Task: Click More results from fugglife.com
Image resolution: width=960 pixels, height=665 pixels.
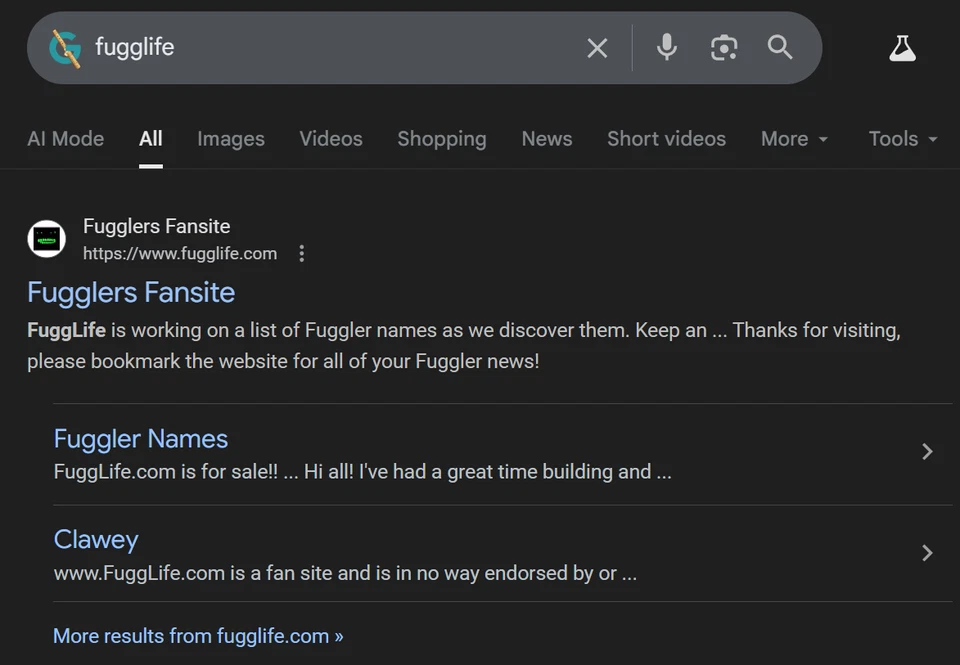Action: pyautogui.click(x=198, y=636)
